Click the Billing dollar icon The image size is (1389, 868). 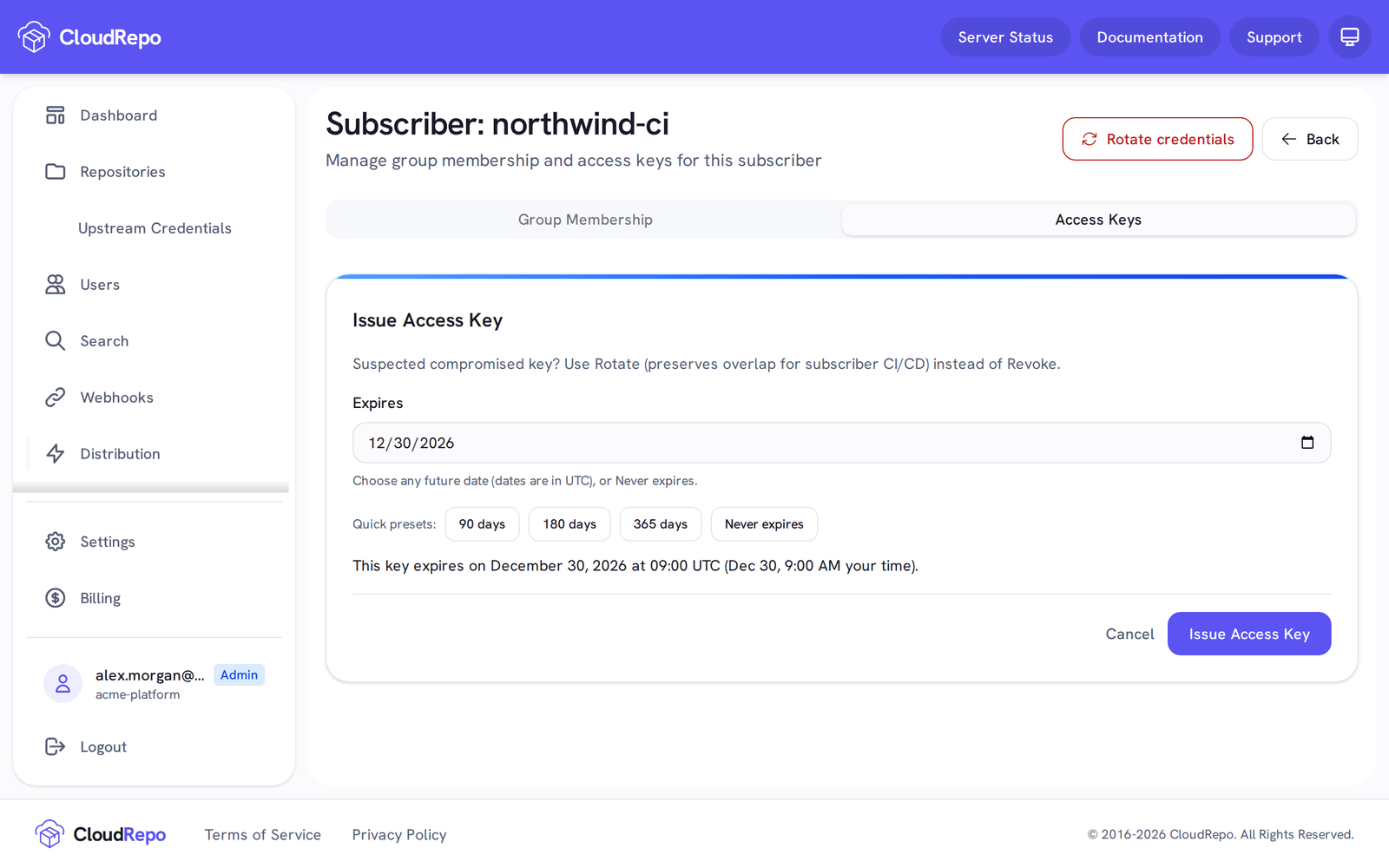click(56, 598)
